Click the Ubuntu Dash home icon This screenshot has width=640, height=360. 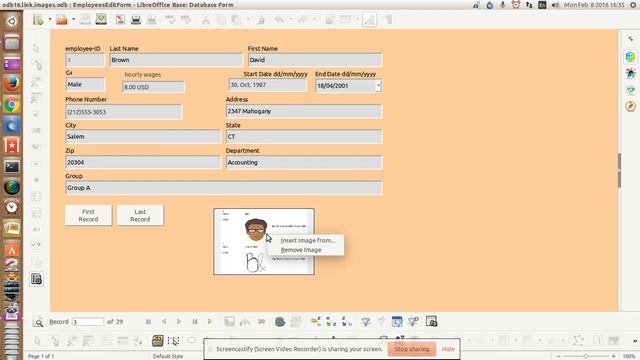[x=12, y=21]
